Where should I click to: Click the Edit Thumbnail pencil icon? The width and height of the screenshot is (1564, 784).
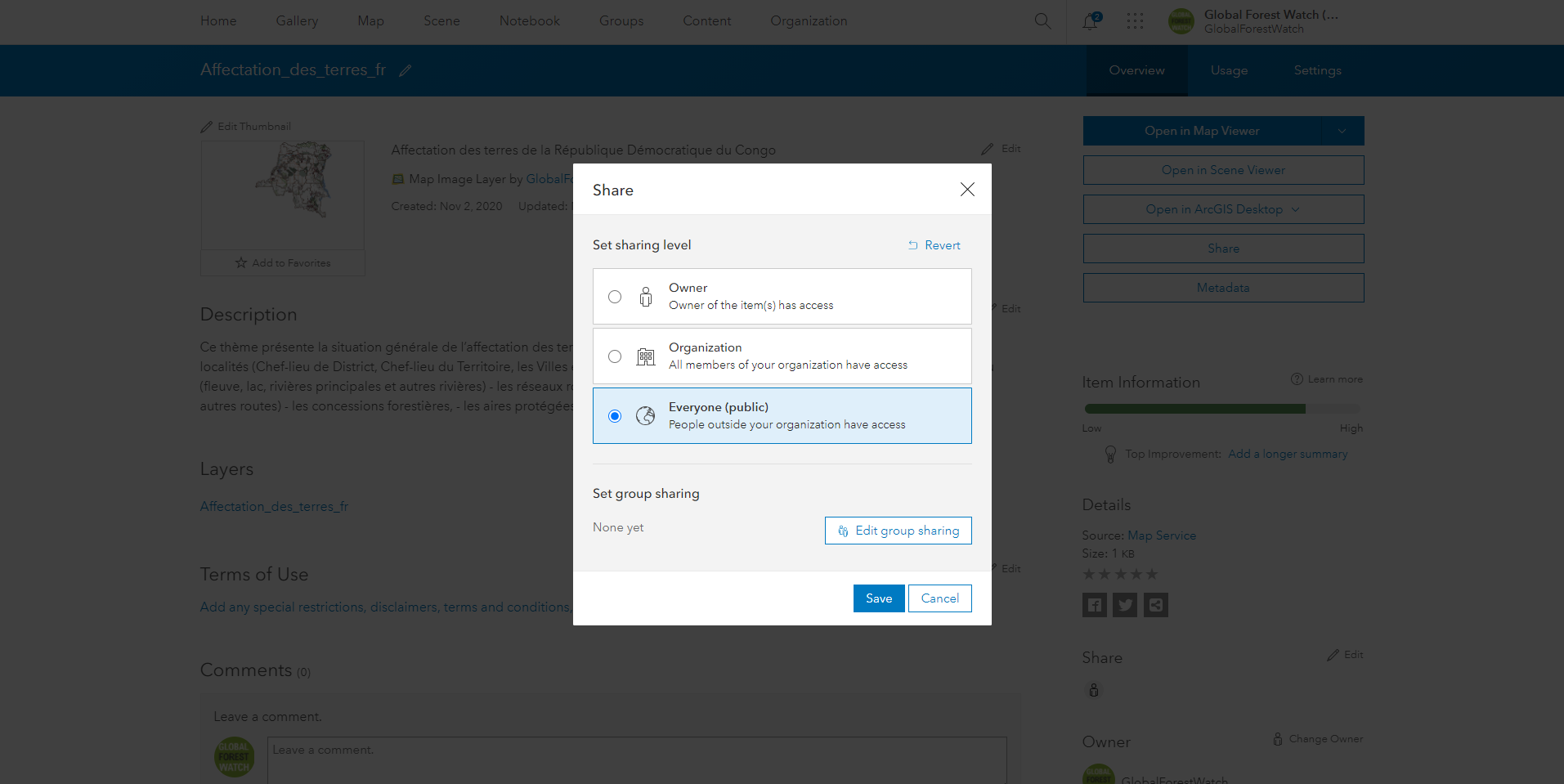click(206, 126)
